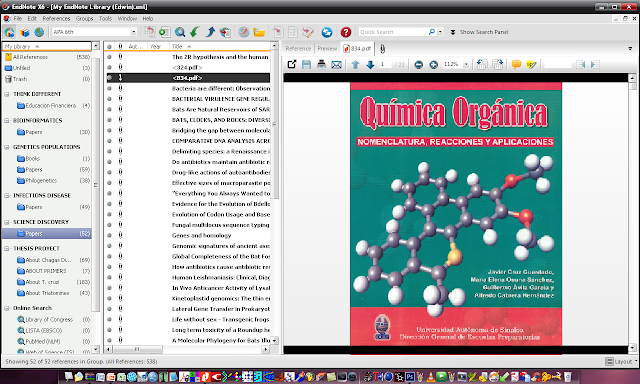Rotate PDF clockwise icon
This screenshot has width=640, height=384.
point(498,64)
